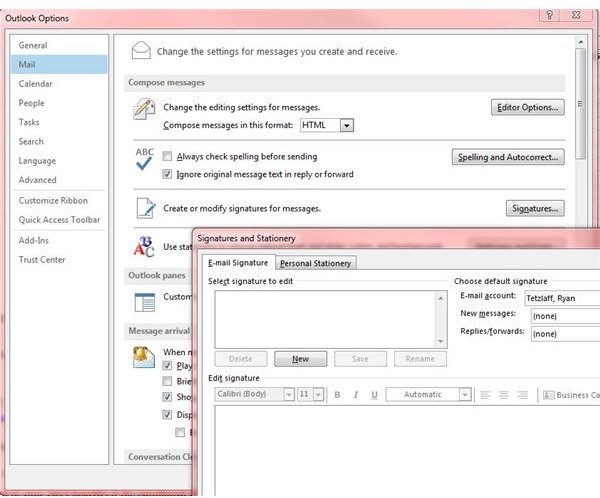
Task: Click the stationery ABC fonts icon
Action: (x=143, y=247)
